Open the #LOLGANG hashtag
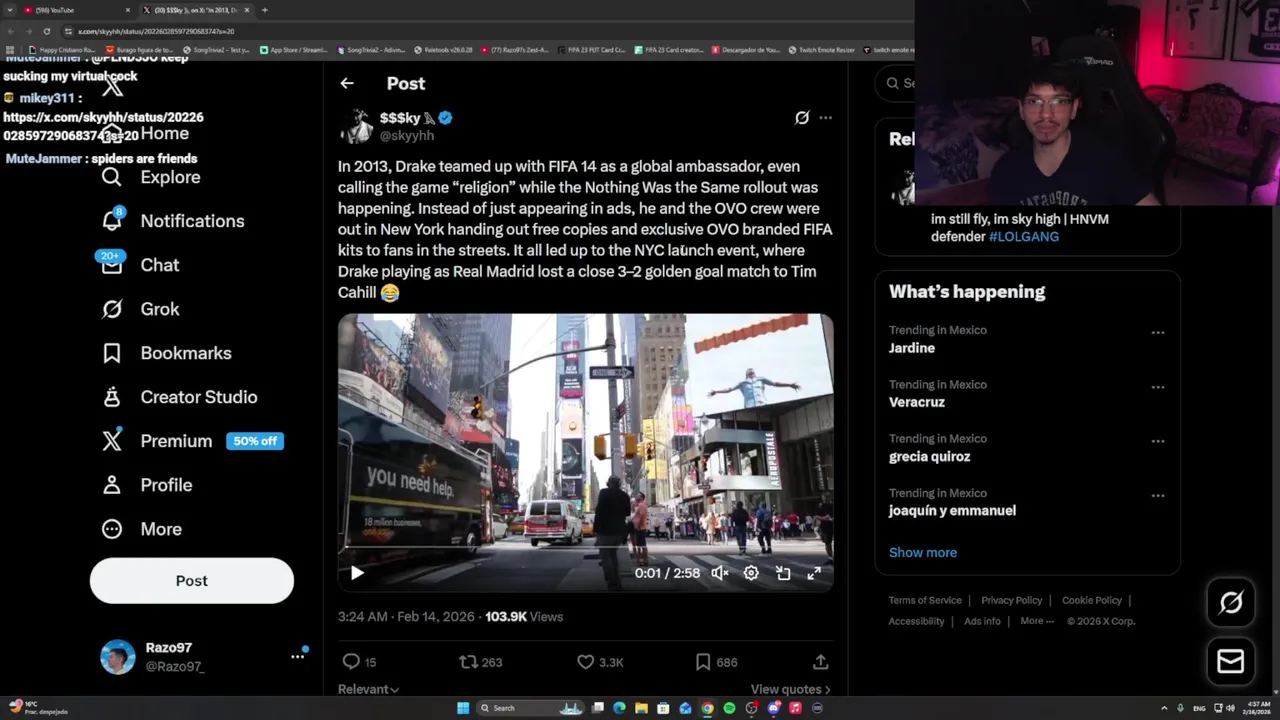 pyautogui.click(x=1024, y=237)
